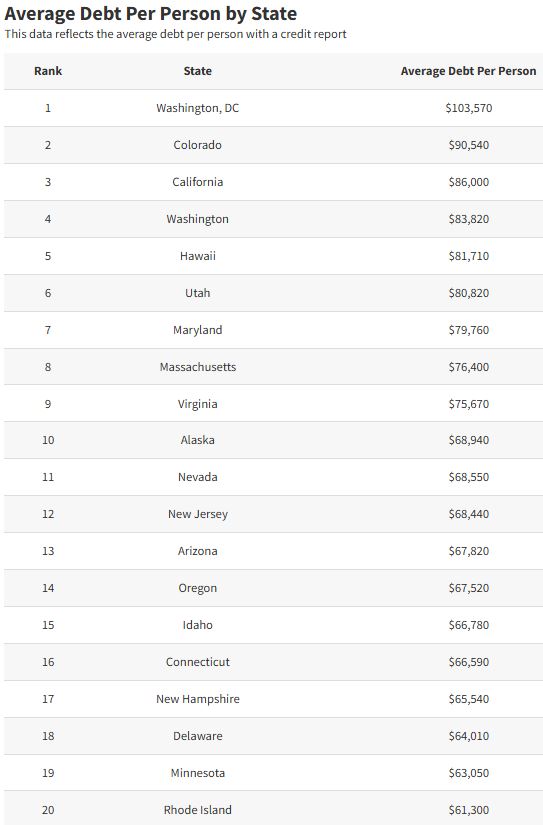Select the Alaska state cell
Image resolution: width=543 pixels, height=825 pixels.
[x=197, y=440]
